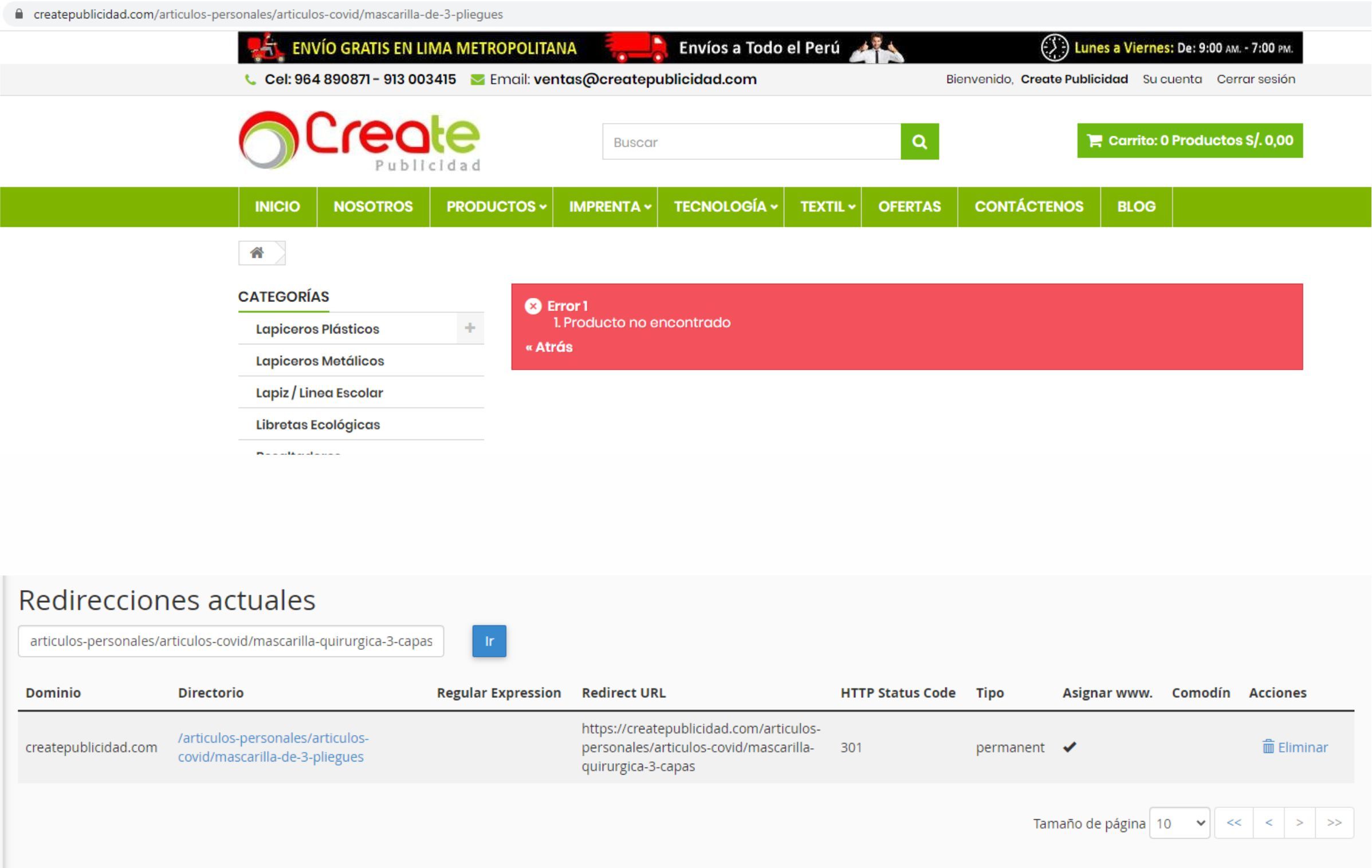Click the Dominio column header

(53, 693)
